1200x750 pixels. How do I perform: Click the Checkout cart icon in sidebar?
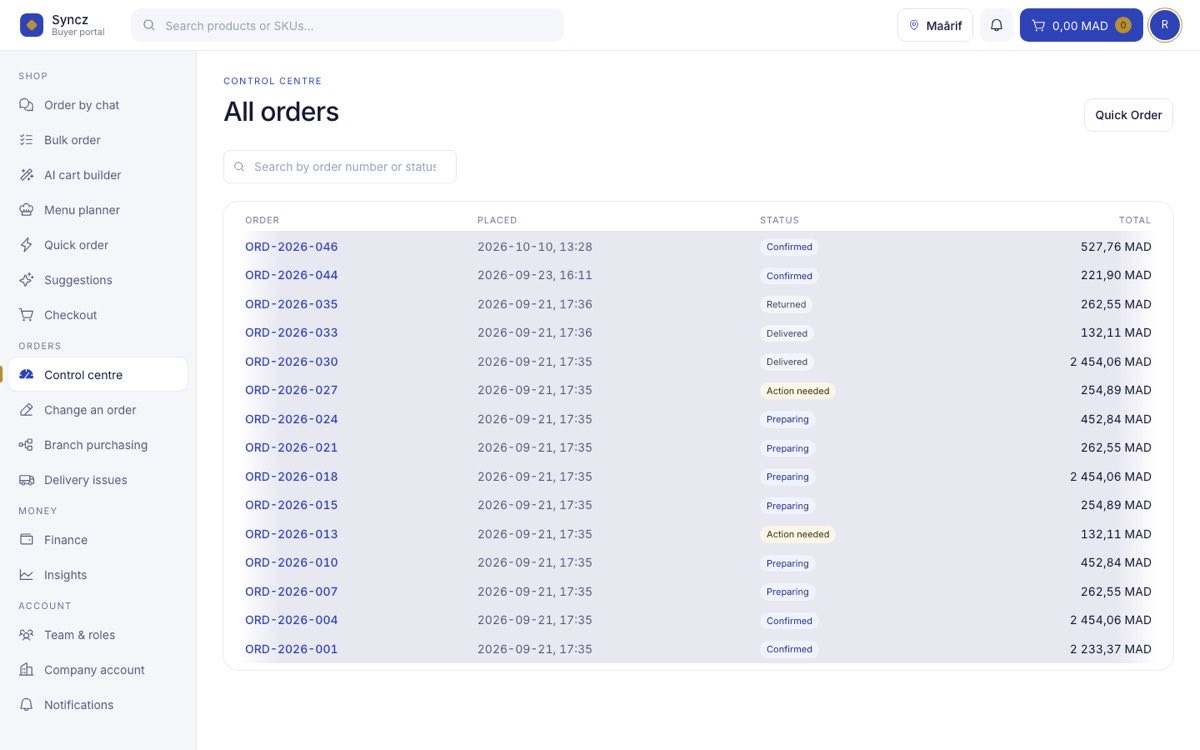point(26,315)
